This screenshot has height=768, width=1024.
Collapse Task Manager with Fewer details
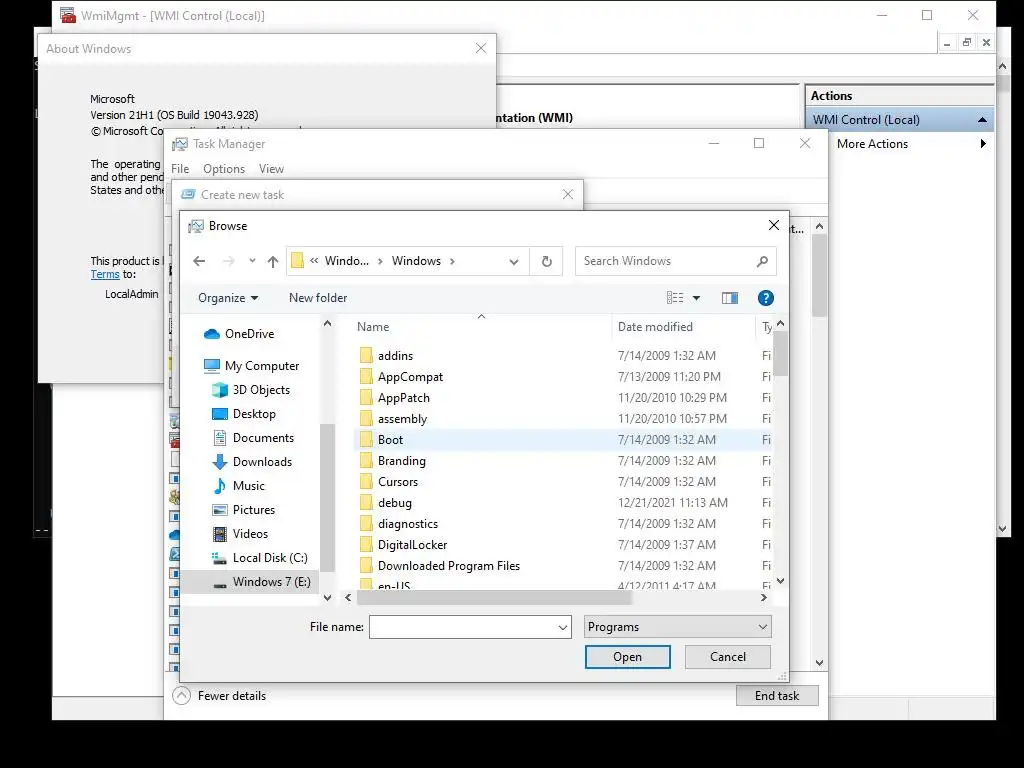pos(219,696)
